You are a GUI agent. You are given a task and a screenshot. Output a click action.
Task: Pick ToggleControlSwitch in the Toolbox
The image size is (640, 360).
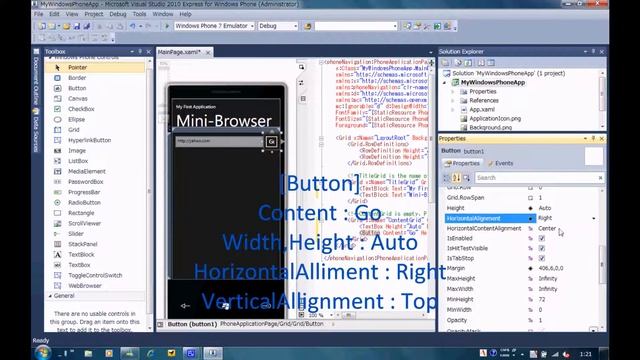pos(95,275)
